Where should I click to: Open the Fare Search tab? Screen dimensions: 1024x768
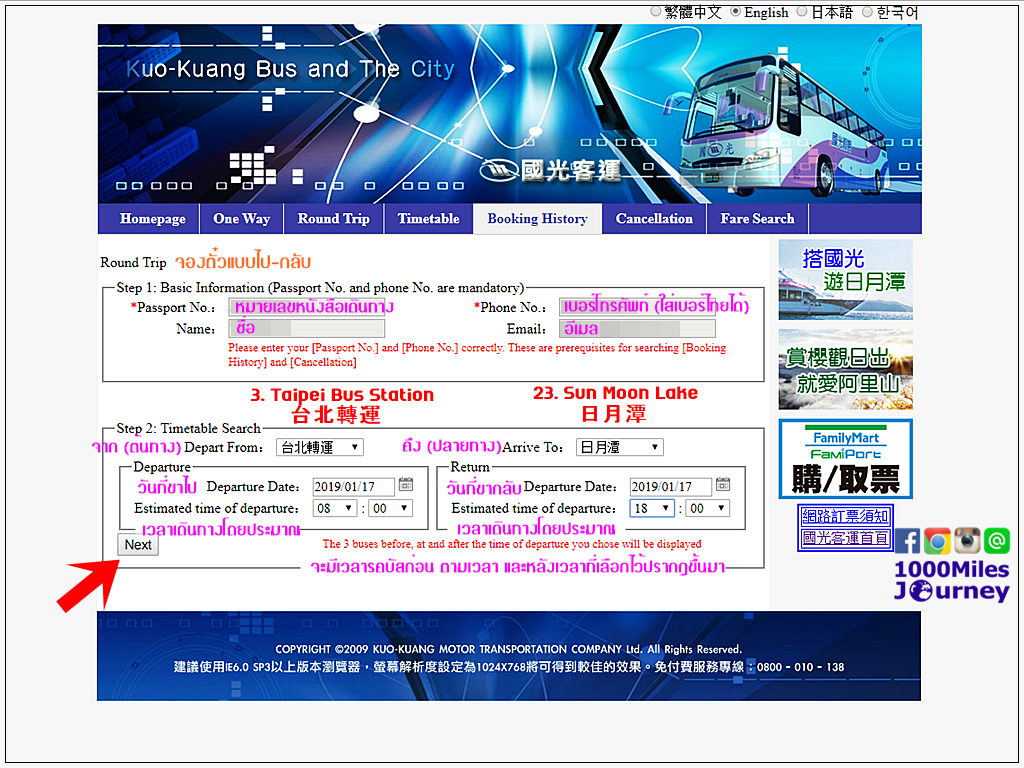click(758, 219)
